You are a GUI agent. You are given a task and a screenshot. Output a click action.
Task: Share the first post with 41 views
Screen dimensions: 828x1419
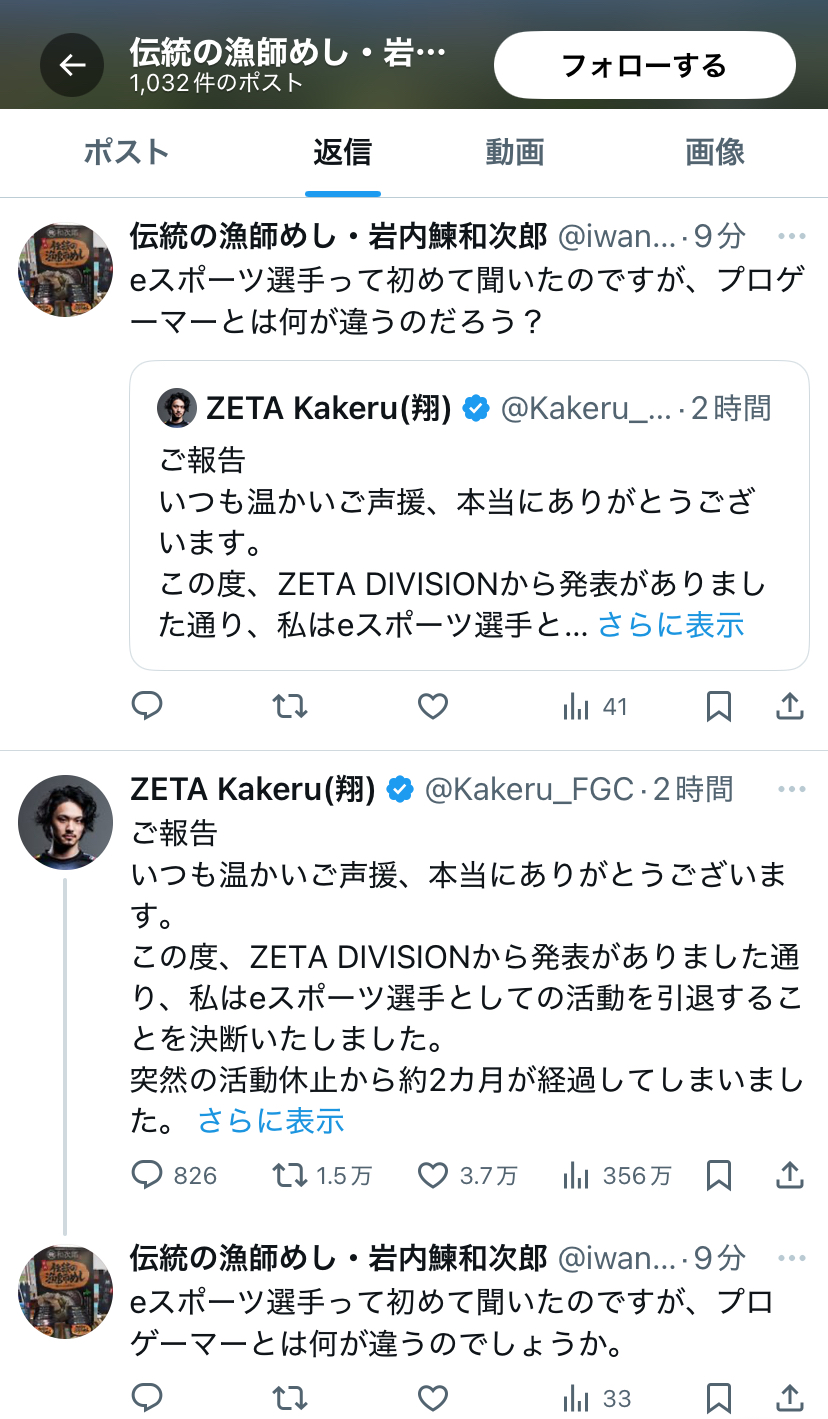coord(790,707)
